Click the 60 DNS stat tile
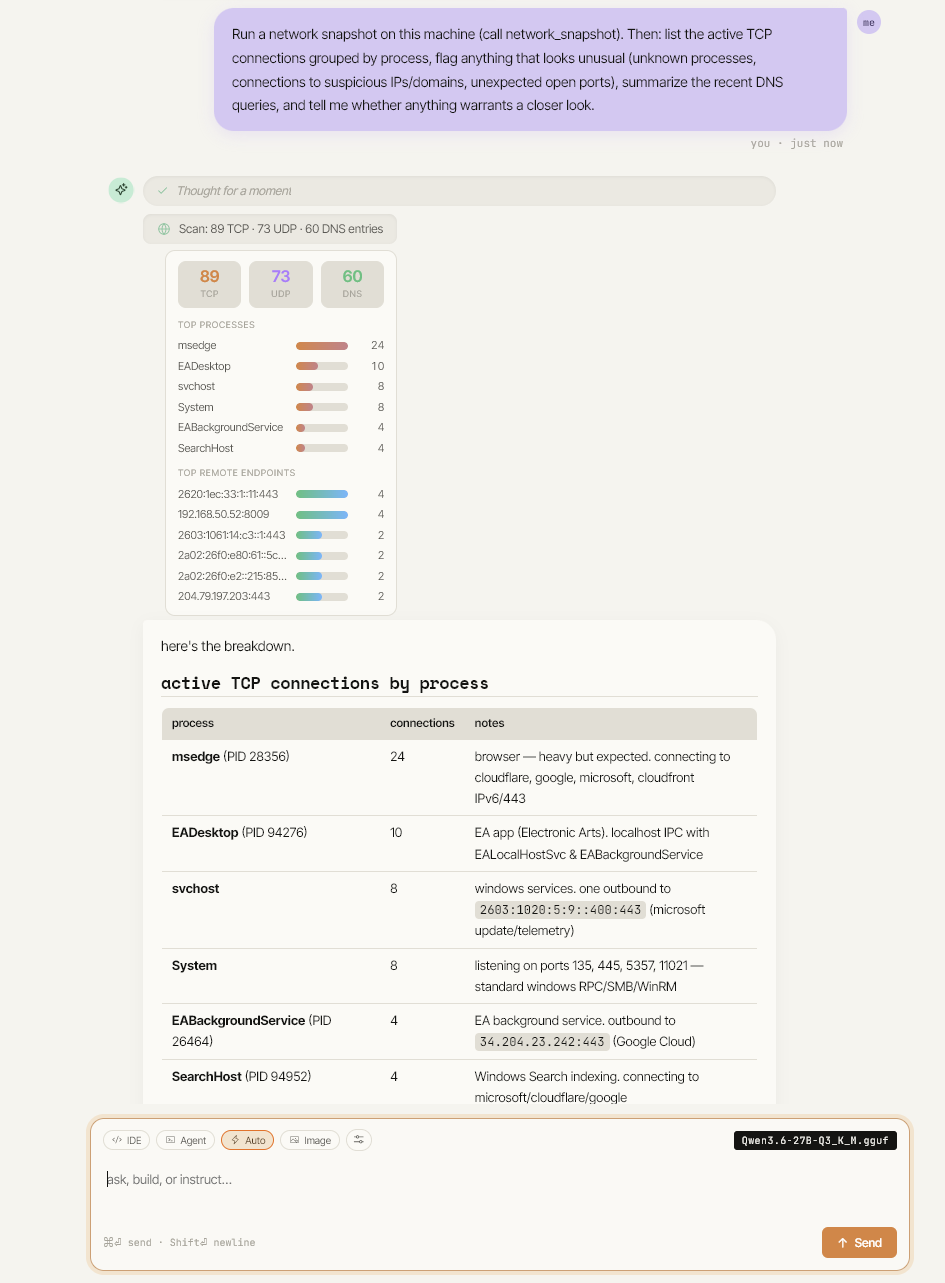The width and height of the screenshot is (945, 1283). click(x=353, y=284)
